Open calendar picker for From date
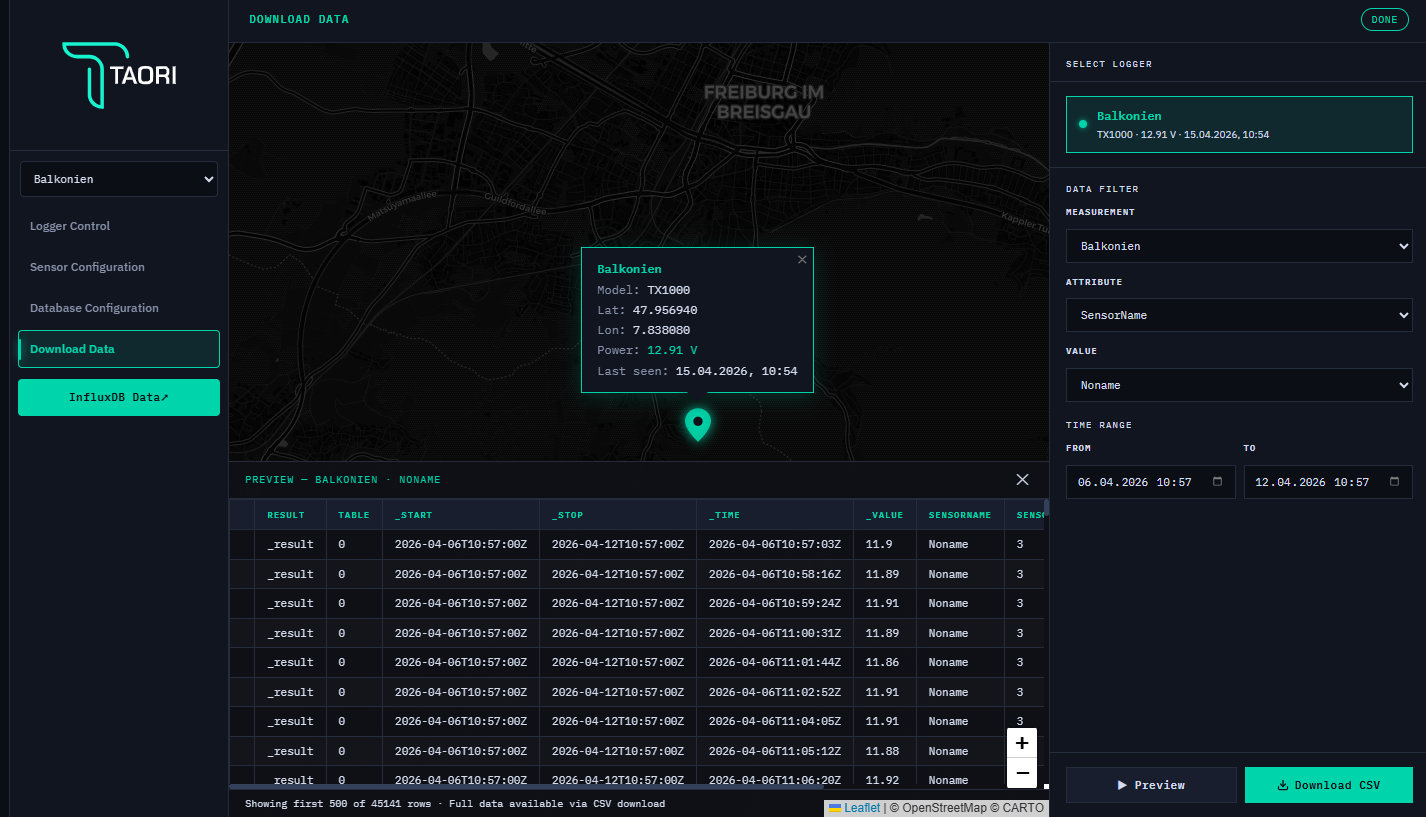Screen dimensions: 1426x817 [1217, 482]
